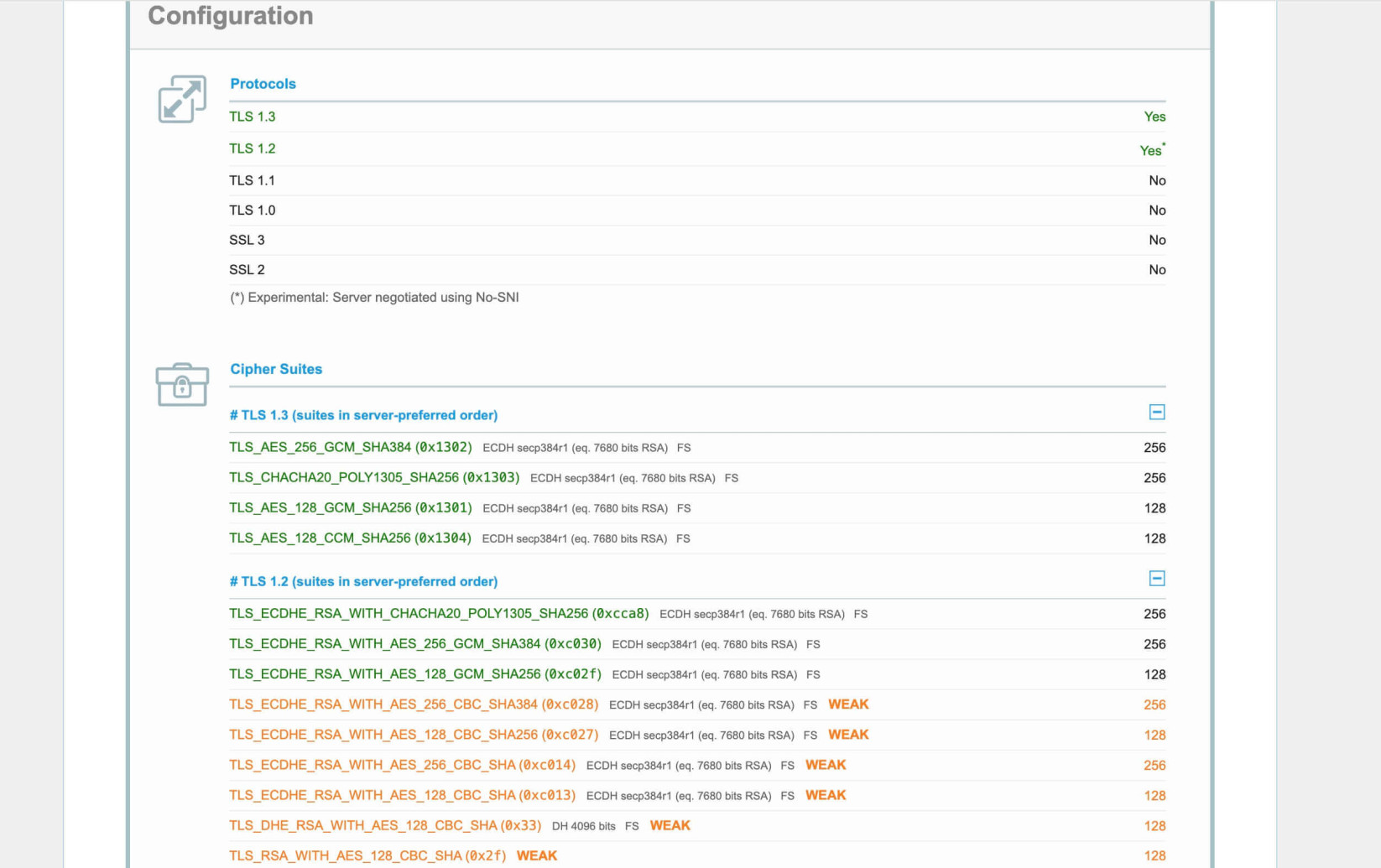Select TLS_AES_256_GCM_SHA384 (0x1302) cipher name
The image size is (1381, 868).
tap(351, 448)
